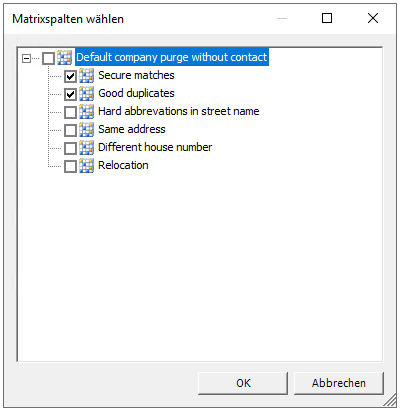Click the matrix icon beside Same address
The height and width of the screenshot is (412, 400).
pyautogui.click(x=87, y=130)
